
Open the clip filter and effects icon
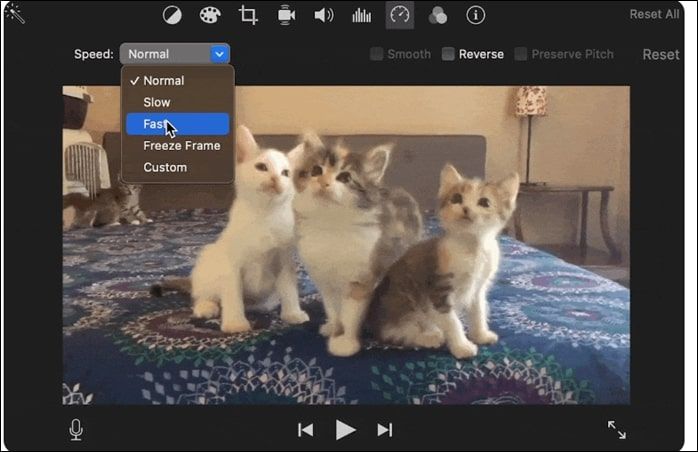pos(437,15)
